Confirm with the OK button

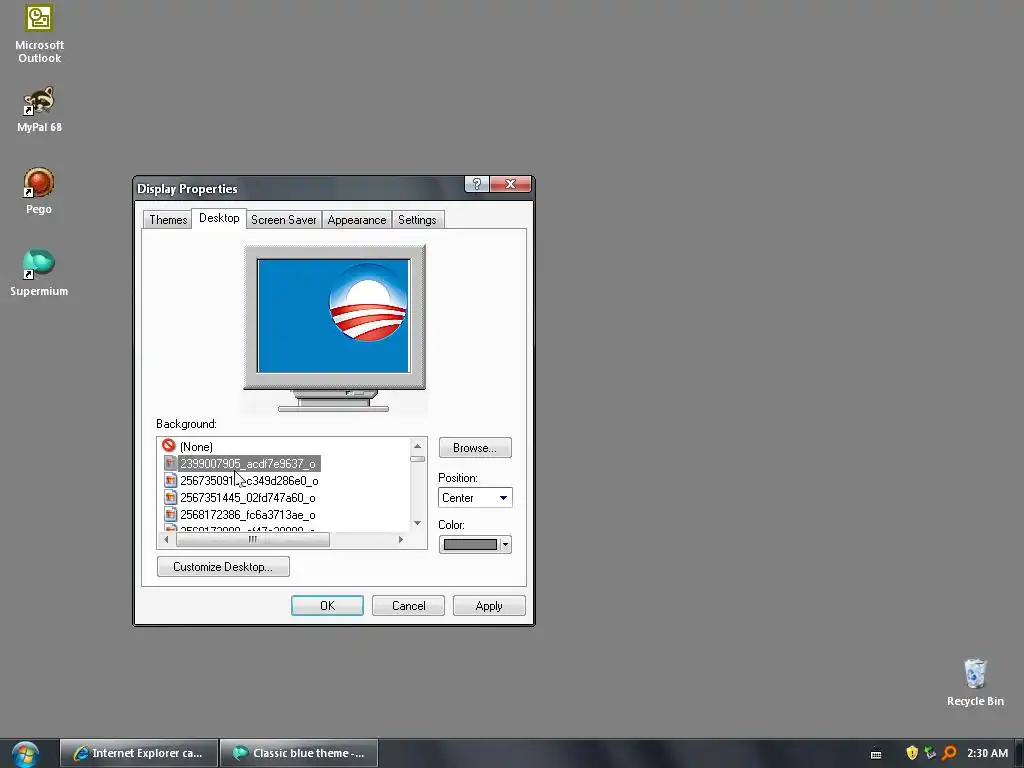point(327,606)
